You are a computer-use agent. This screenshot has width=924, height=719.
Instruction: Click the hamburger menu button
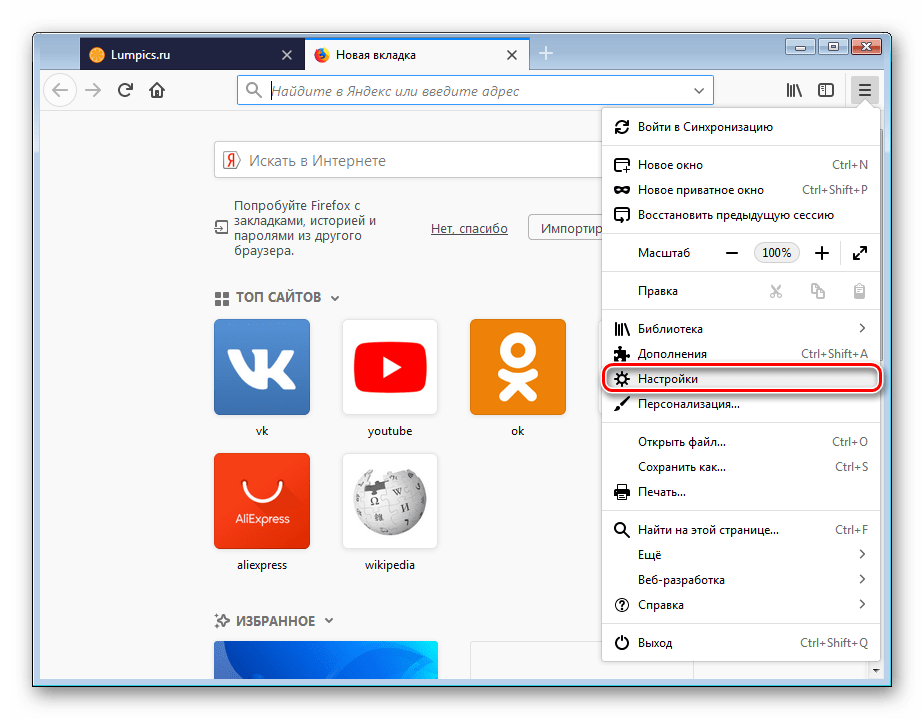coord(864,90)
